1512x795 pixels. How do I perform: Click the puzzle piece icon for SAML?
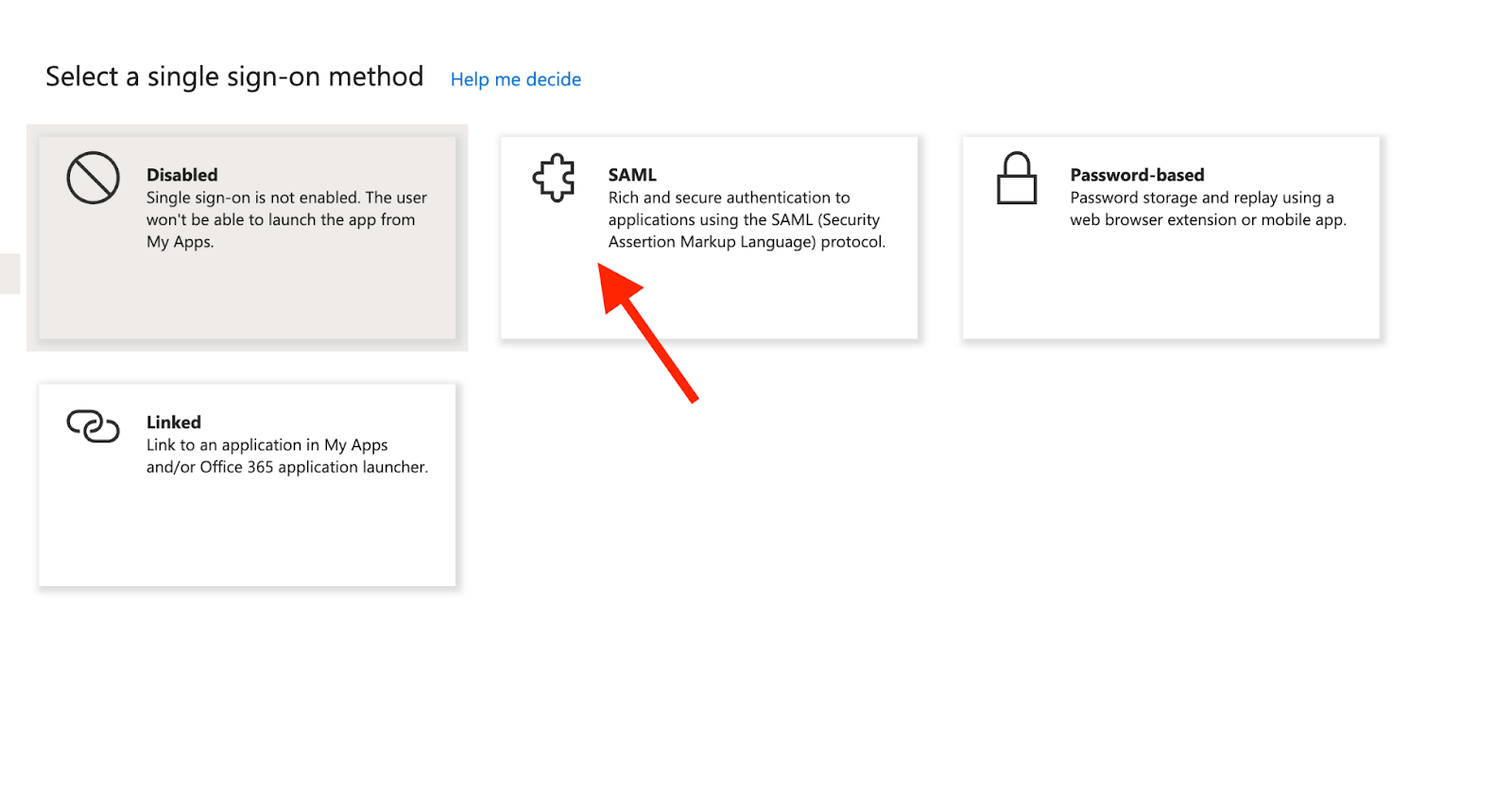[x=555, y=180]
